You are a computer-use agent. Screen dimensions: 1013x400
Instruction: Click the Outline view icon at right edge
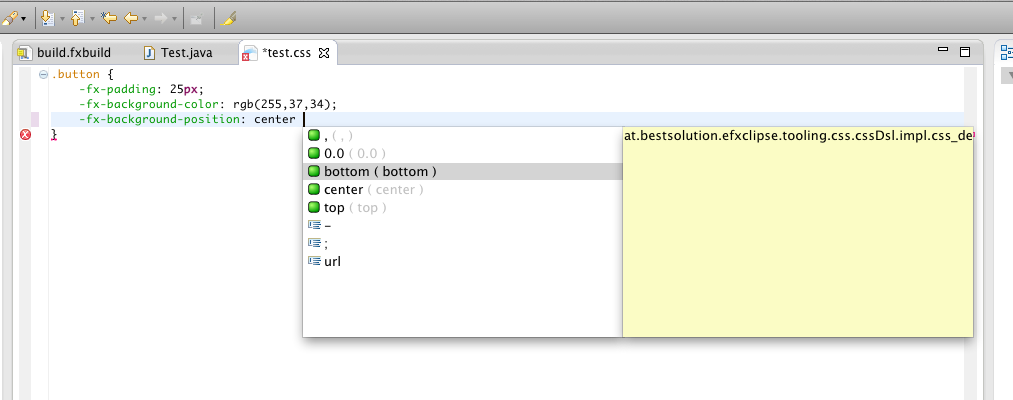pyautogui.click(x=1006, y=54)
